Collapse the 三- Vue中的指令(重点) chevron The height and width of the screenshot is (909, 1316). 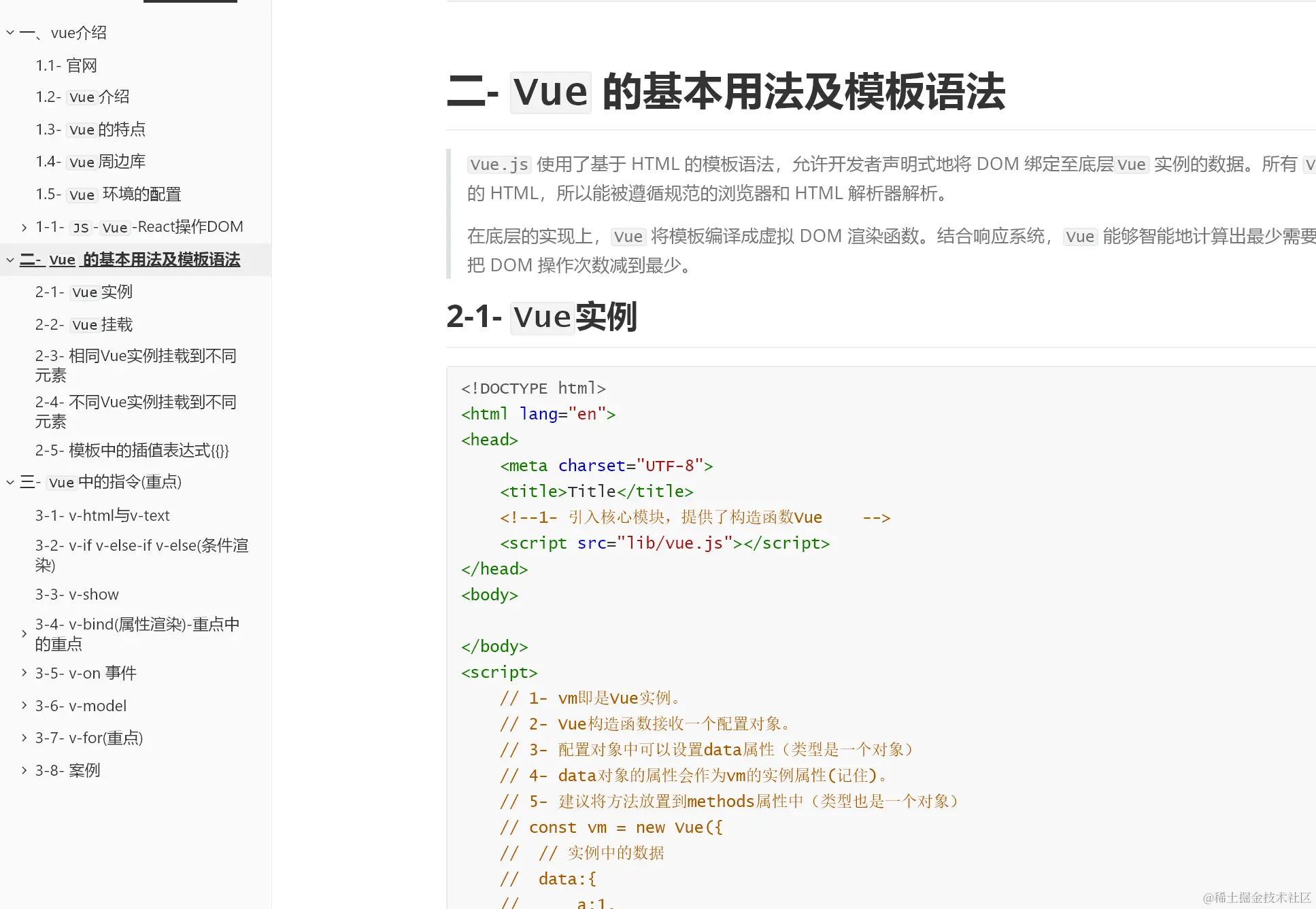(10, 483)
